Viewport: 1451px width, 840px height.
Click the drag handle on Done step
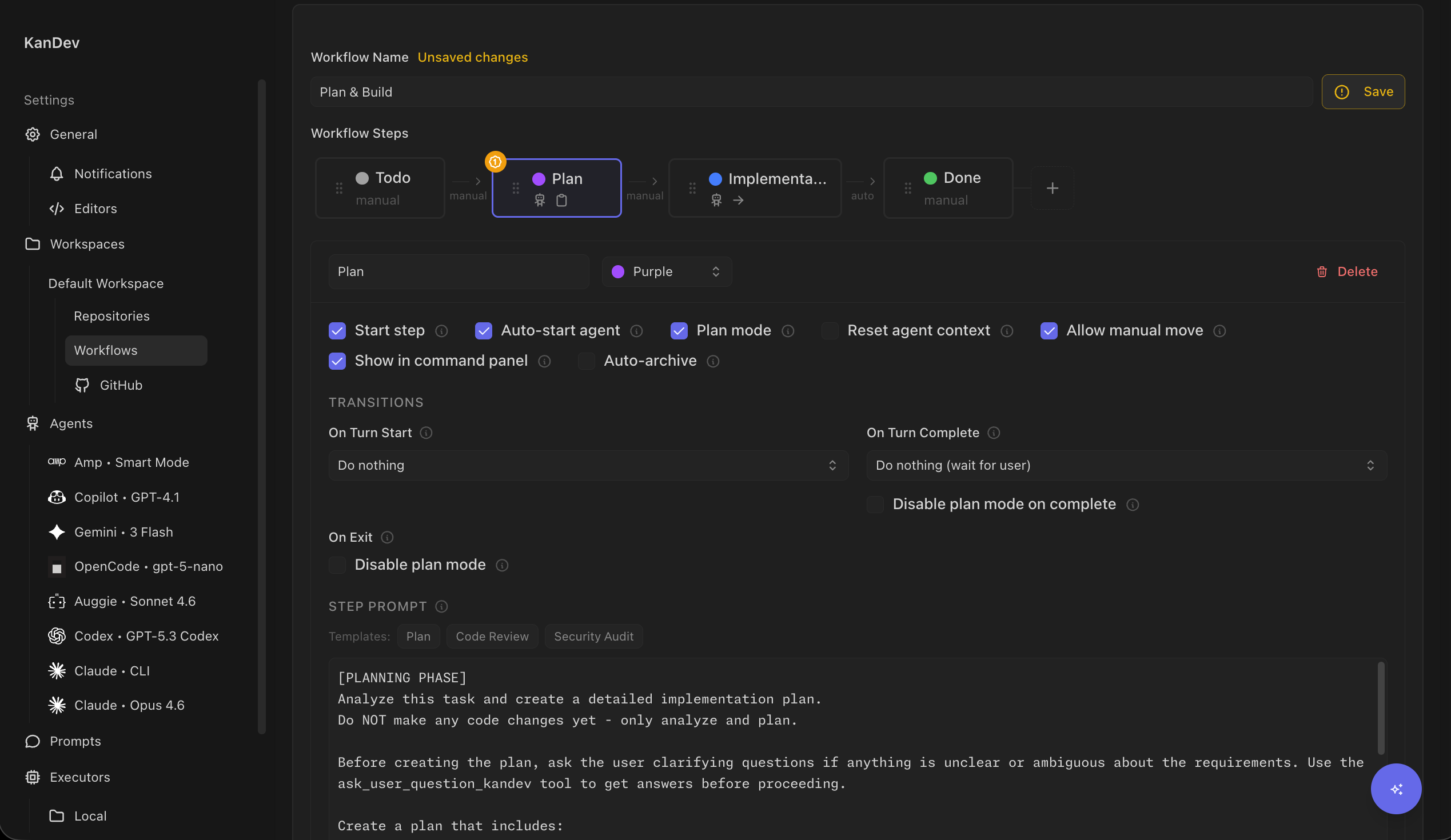(x=907, y=188)
